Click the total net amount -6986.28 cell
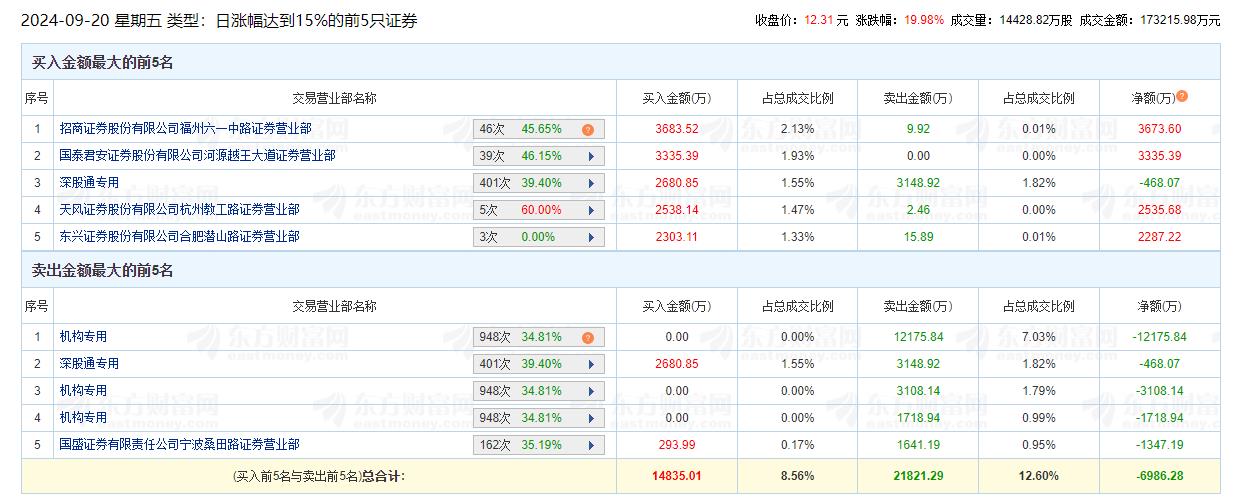The width and height of the screenshot is (1239, 504). point(1159,476)
